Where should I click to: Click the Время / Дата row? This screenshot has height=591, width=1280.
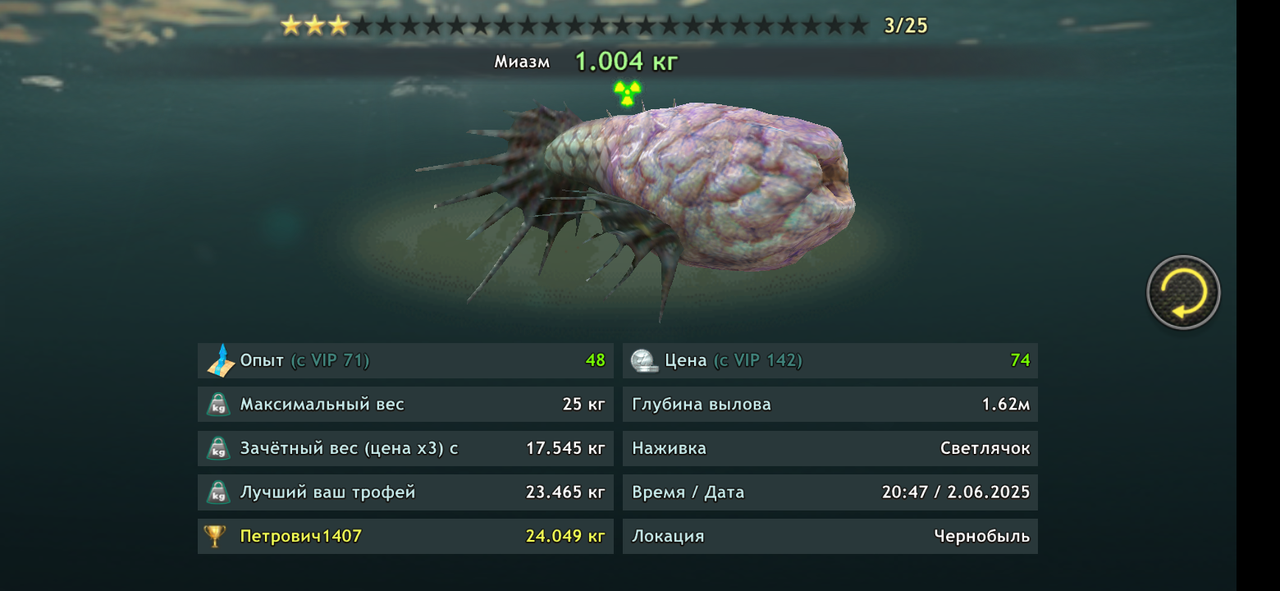[x=830, y=492]
